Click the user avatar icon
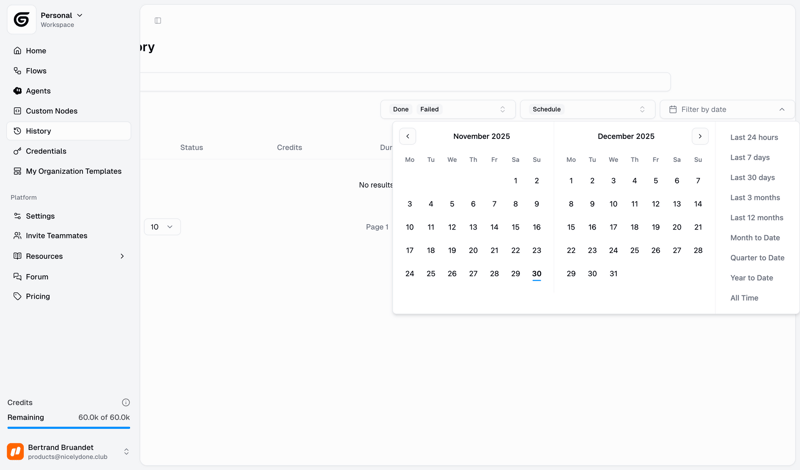The width and height of the screenshot is (800, 470). tap(15, 451)
